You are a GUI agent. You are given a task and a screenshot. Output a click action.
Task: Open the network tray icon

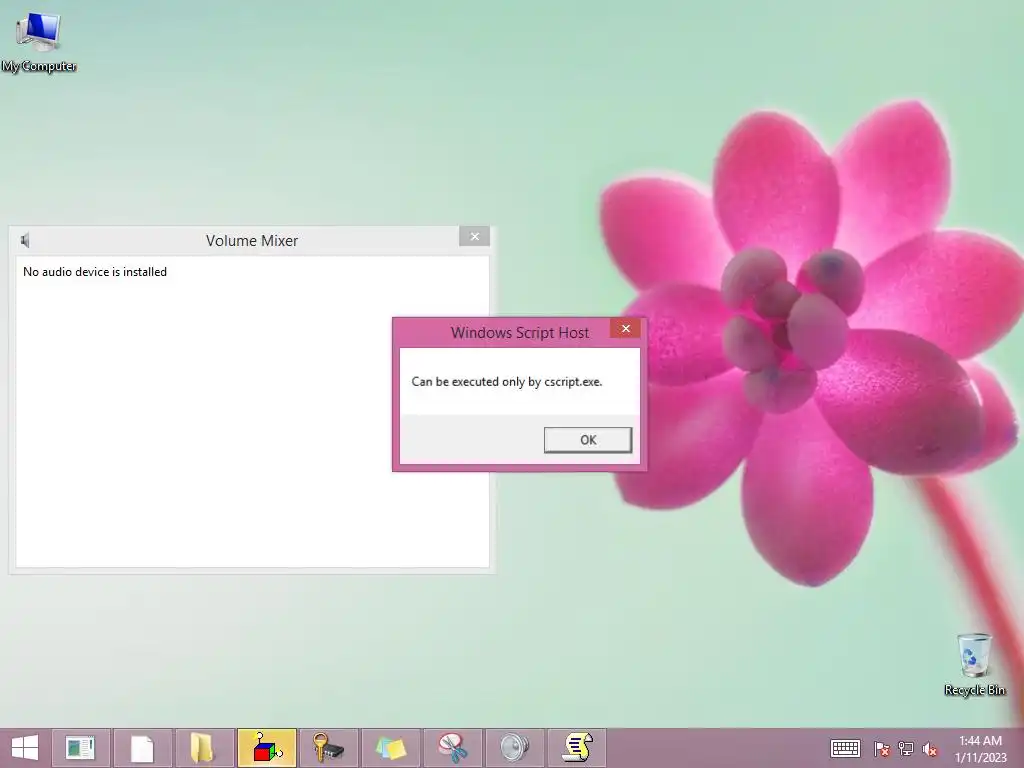tap(906, 749)
